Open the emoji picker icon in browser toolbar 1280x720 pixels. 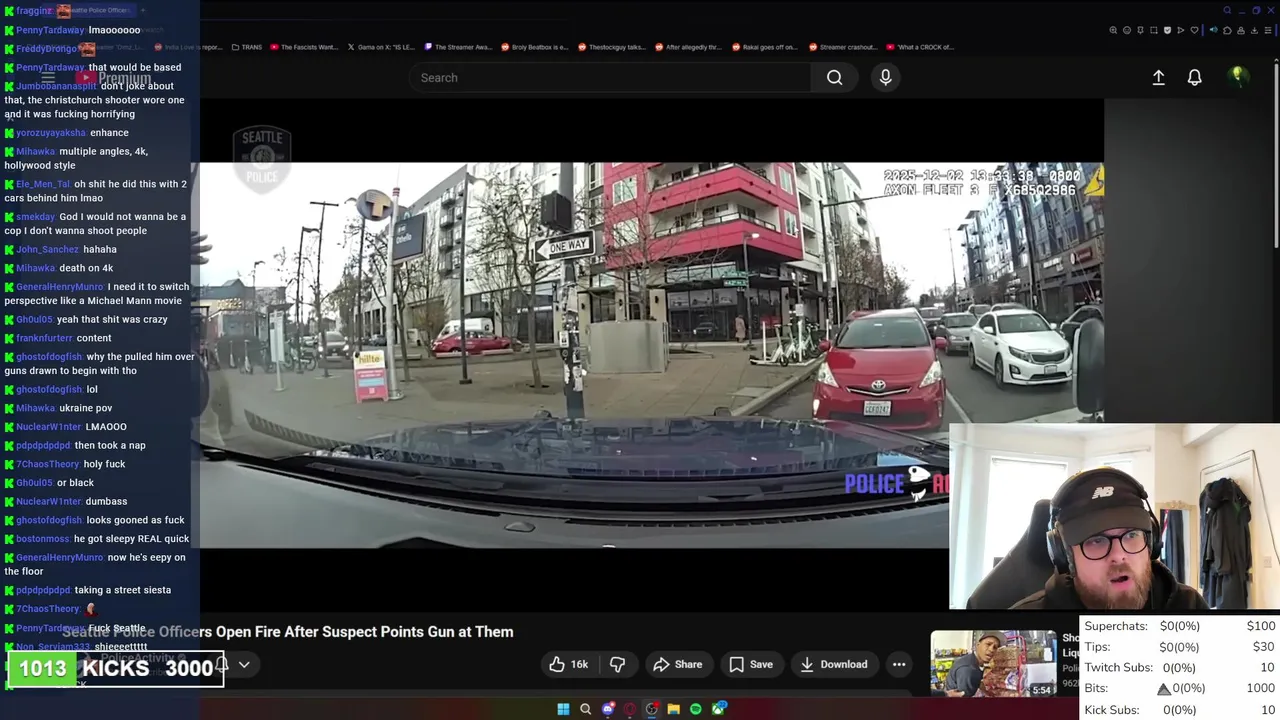1127,30
